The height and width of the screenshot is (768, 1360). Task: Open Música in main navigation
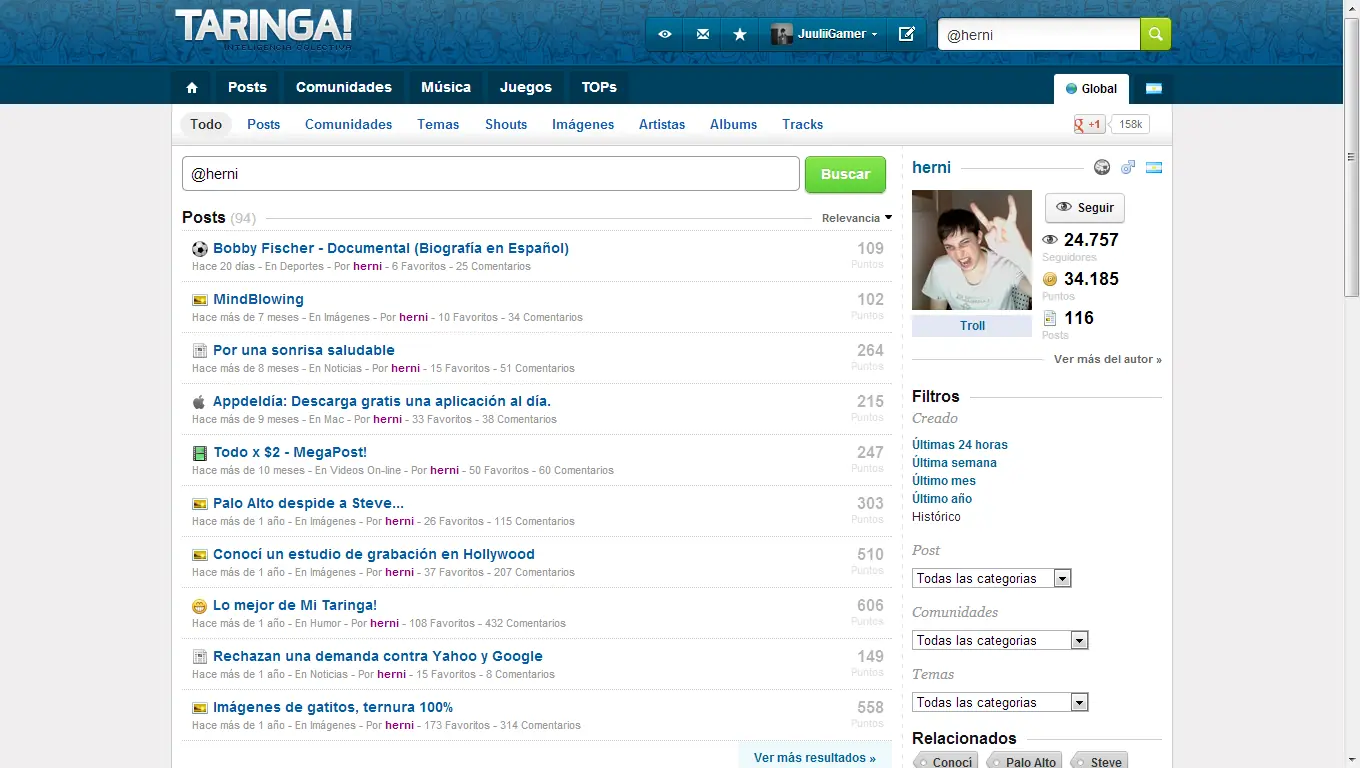(446, 88)
